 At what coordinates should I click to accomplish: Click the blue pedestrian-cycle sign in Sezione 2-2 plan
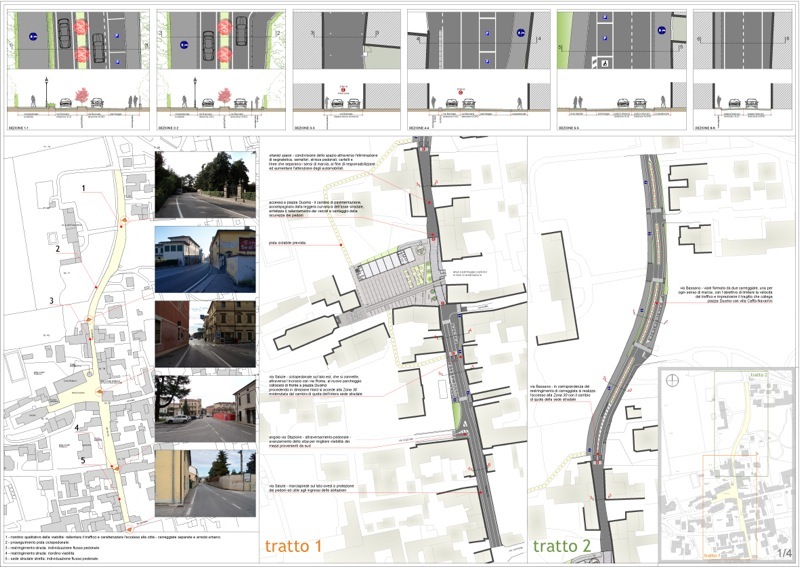(184, 45)
